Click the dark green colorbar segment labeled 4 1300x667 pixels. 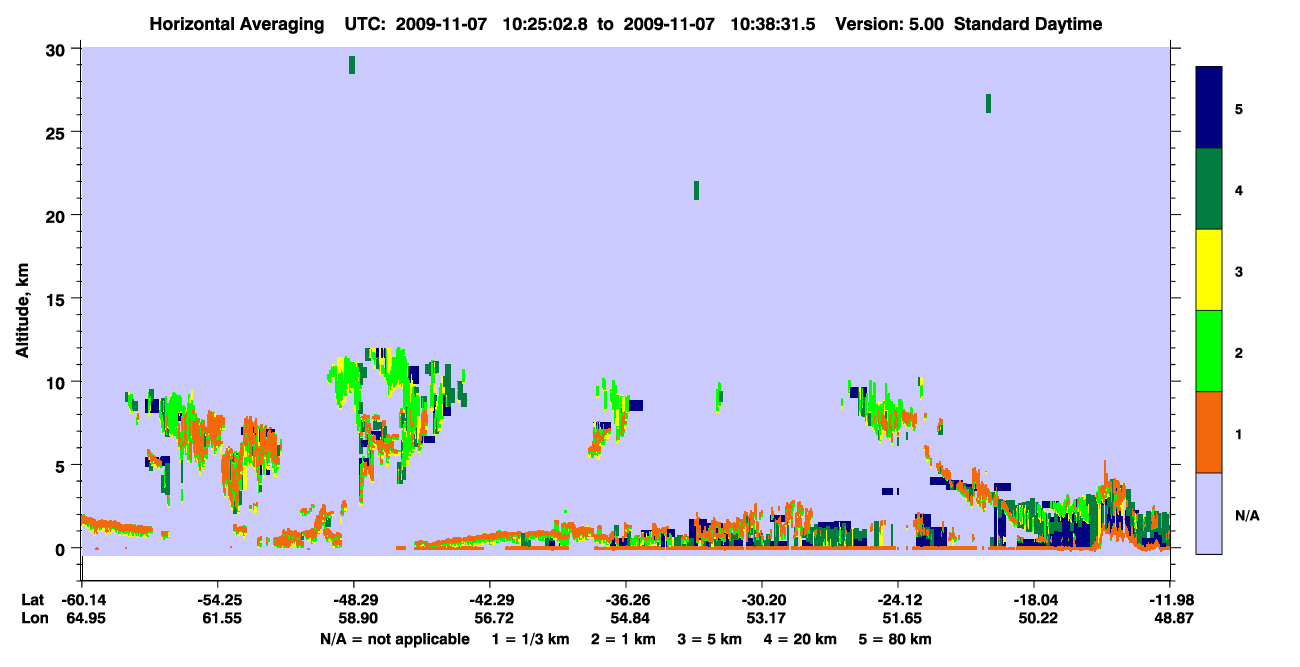[x=1209, y=189]
